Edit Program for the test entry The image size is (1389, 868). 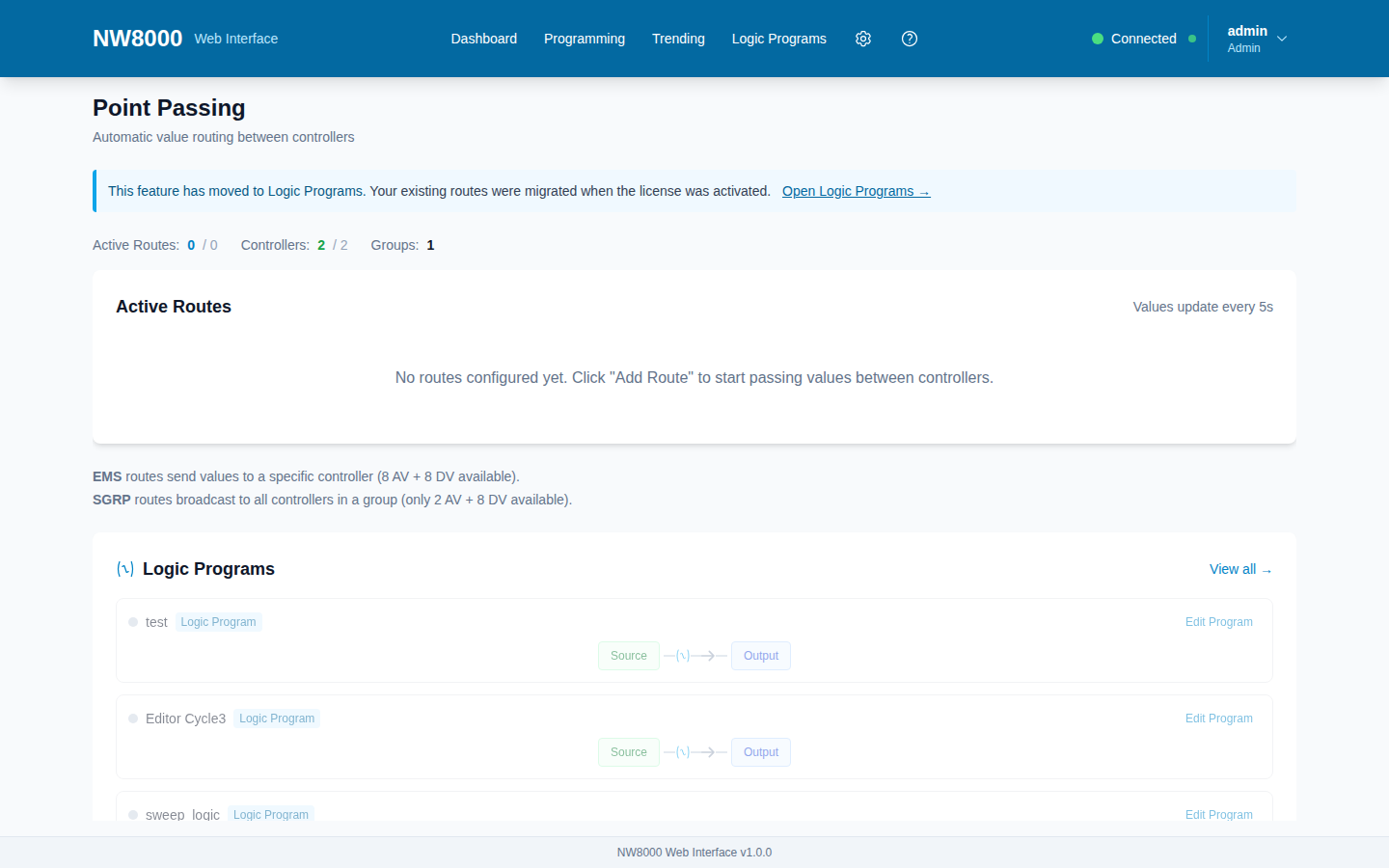pos(1219,622)
